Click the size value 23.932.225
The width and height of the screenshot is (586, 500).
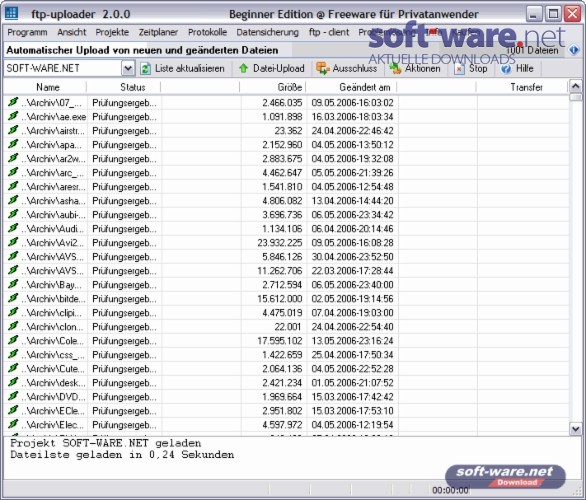click(x=280, y=243)
